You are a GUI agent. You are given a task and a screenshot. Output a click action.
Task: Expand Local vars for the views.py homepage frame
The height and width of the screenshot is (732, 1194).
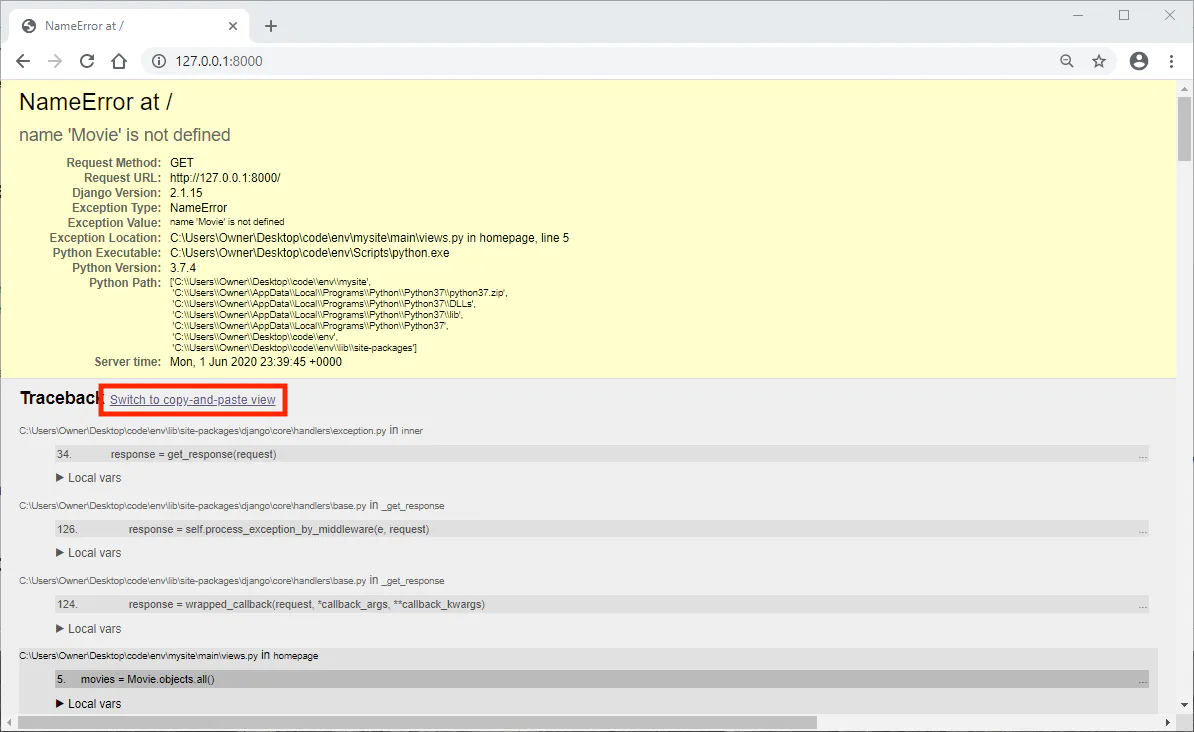pyautogui.click(x=88, y=703)
